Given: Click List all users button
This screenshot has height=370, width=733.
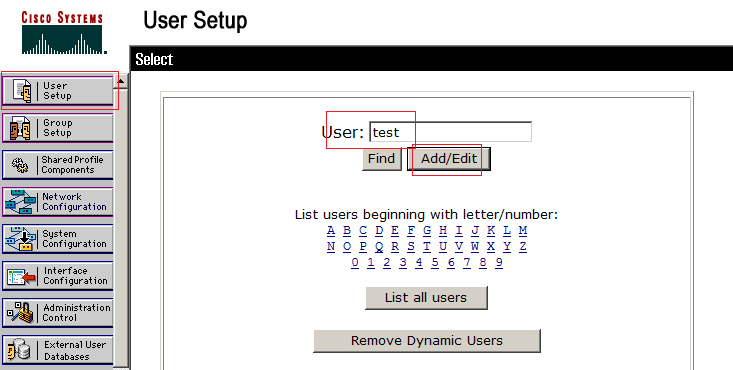Looking at the screenshot, I should 426,298.
